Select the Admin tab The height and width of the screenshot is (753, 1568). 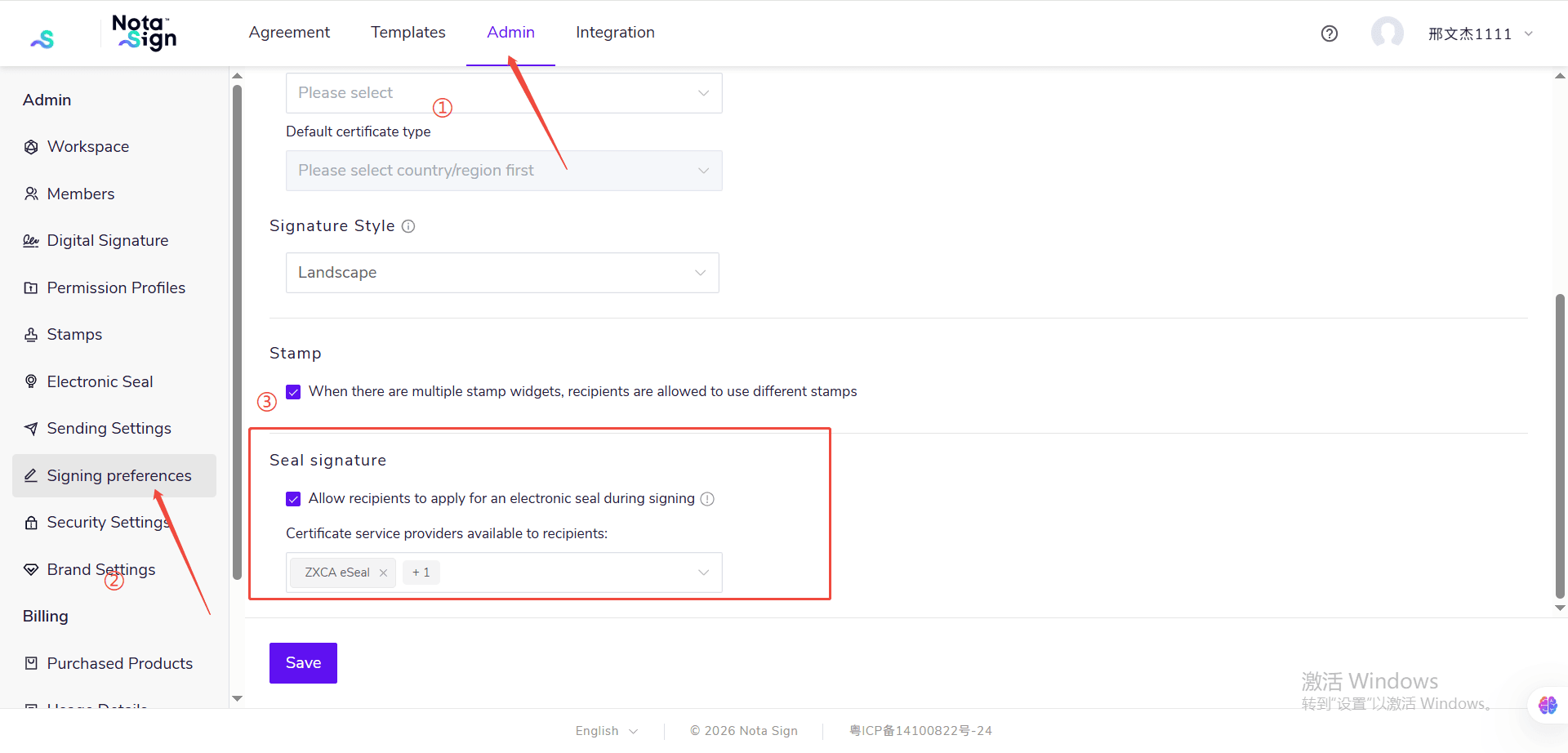[x=510, y=33]
